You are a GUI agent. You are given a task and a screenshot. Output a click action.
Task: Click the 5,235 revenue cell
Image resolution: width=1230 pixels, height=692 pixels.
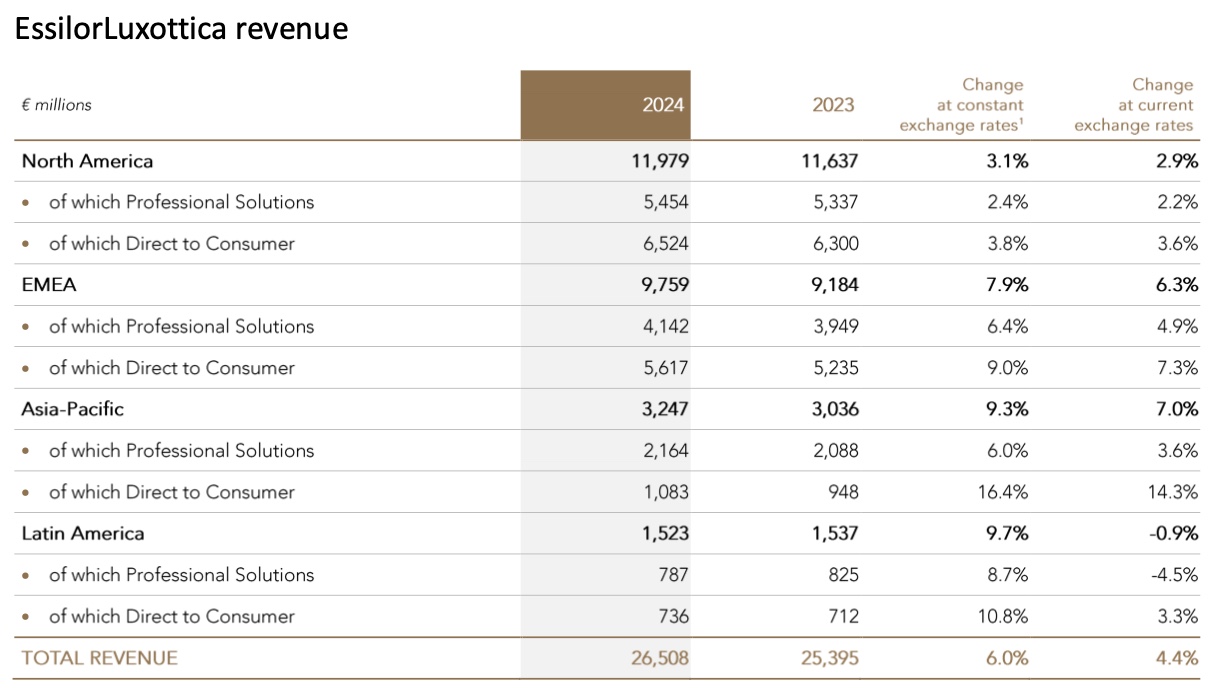coord(836,368)
